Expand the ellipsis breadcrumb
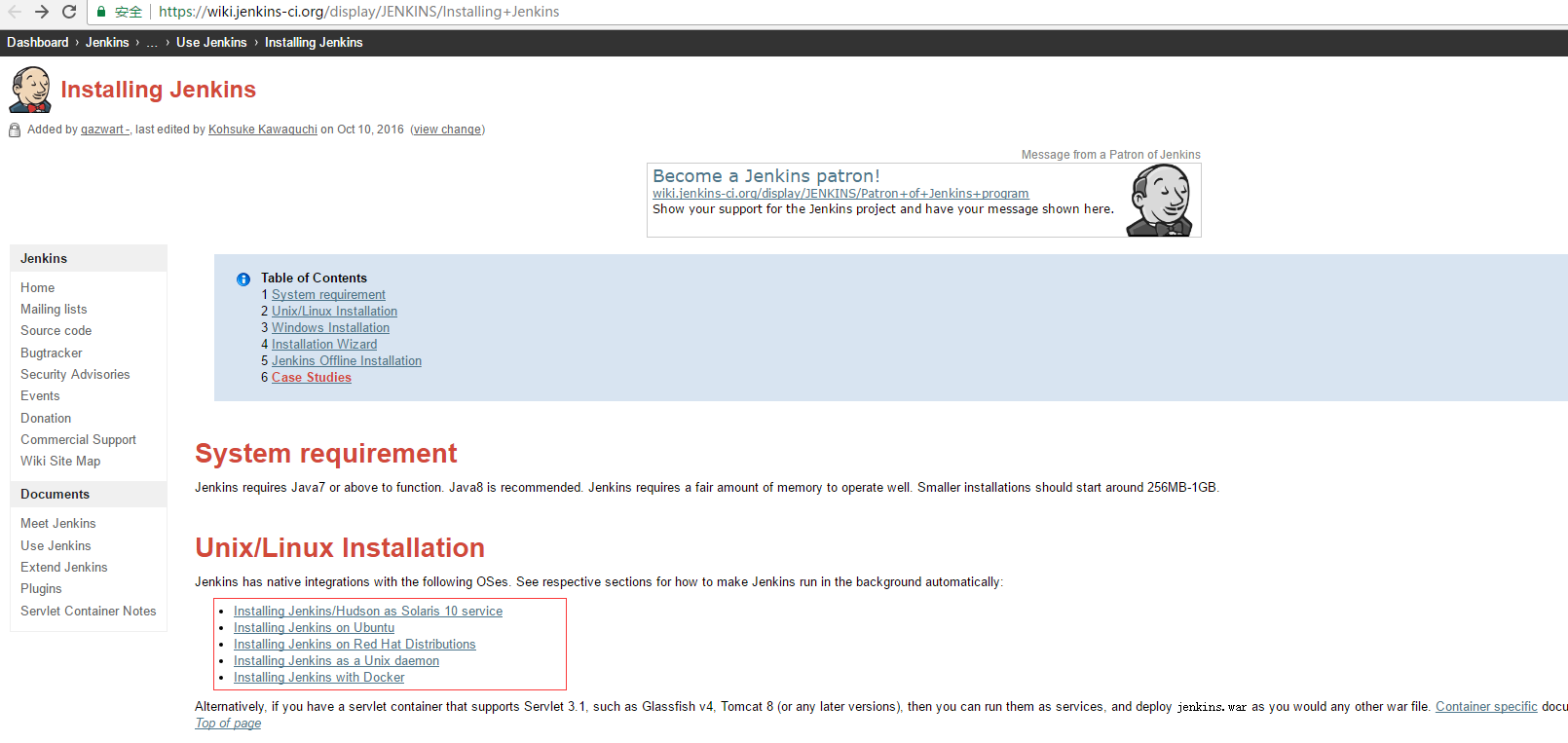 152,43
